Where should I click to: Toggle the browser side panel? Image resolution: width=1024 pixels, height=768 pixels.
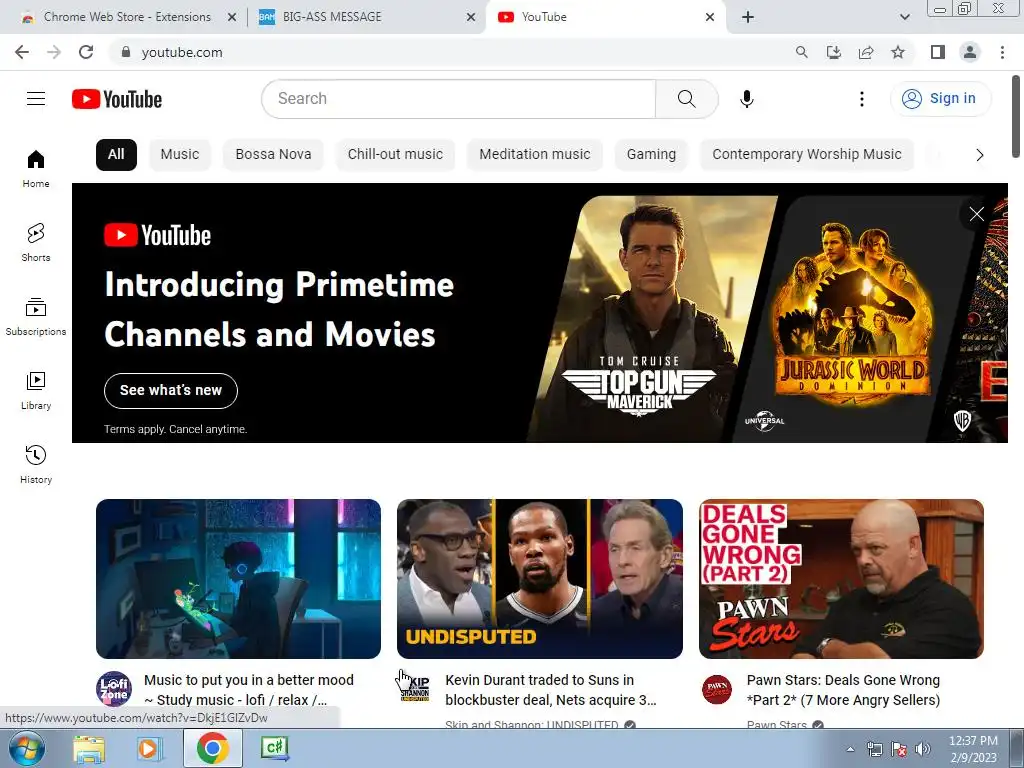coord(938,52)
